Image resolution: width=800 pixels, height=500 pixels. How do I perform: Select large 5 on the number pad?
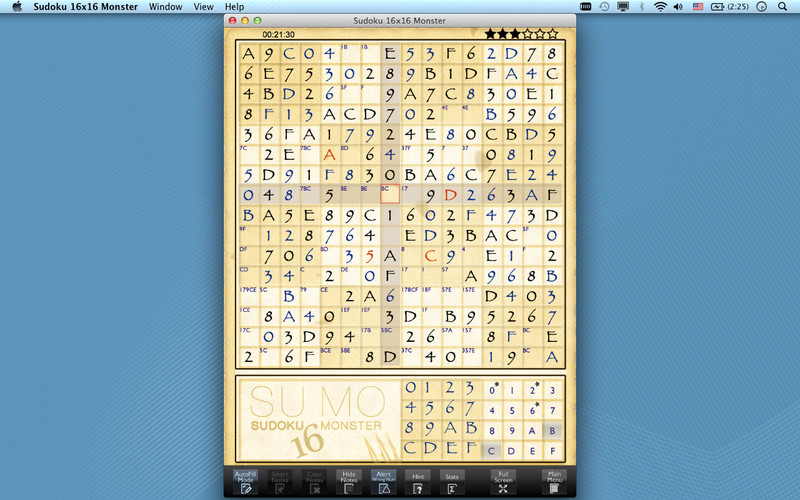tap(430, 408)
